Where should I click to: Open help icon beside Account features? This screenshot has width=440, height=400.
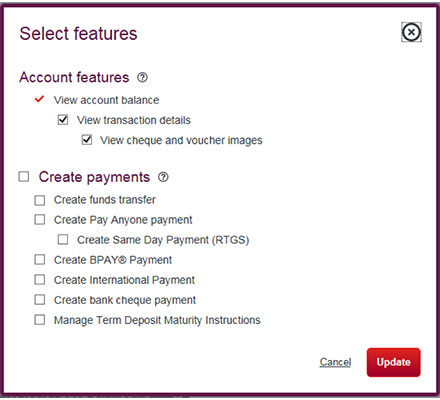142,78
